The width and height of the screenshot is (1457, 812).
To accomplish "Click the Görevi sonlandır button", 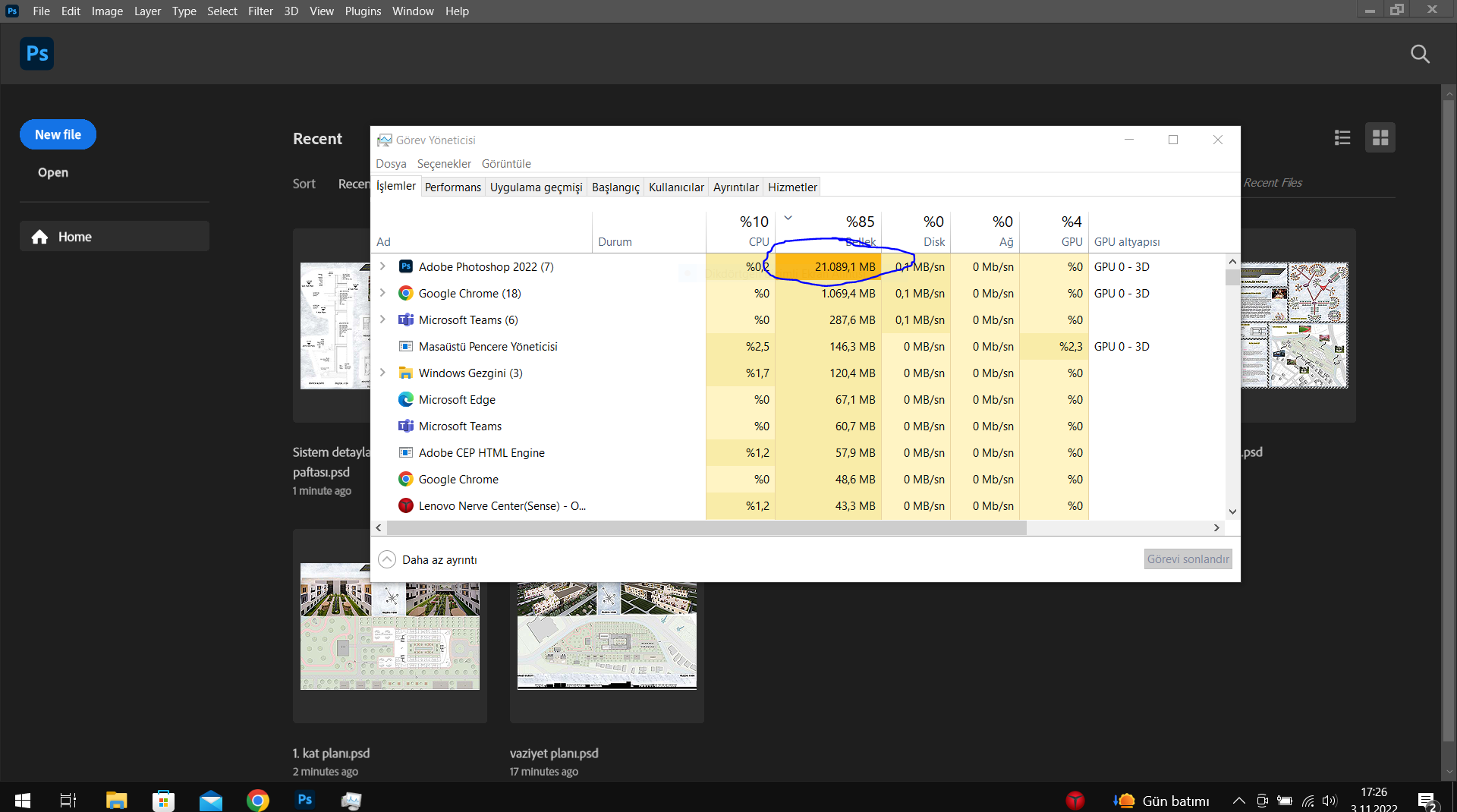I will pyautogui.click(x=1188, y=559).
